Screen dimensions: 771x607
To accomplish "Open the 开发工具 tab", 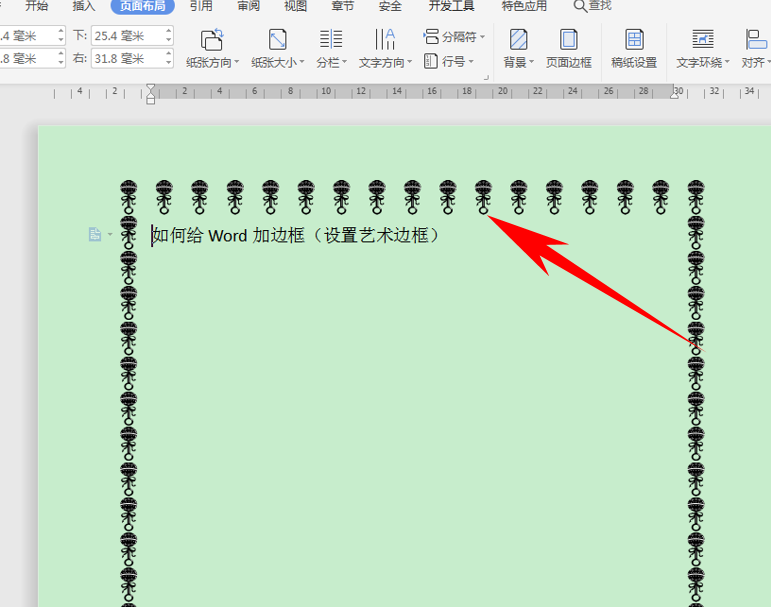I will 451,6.
